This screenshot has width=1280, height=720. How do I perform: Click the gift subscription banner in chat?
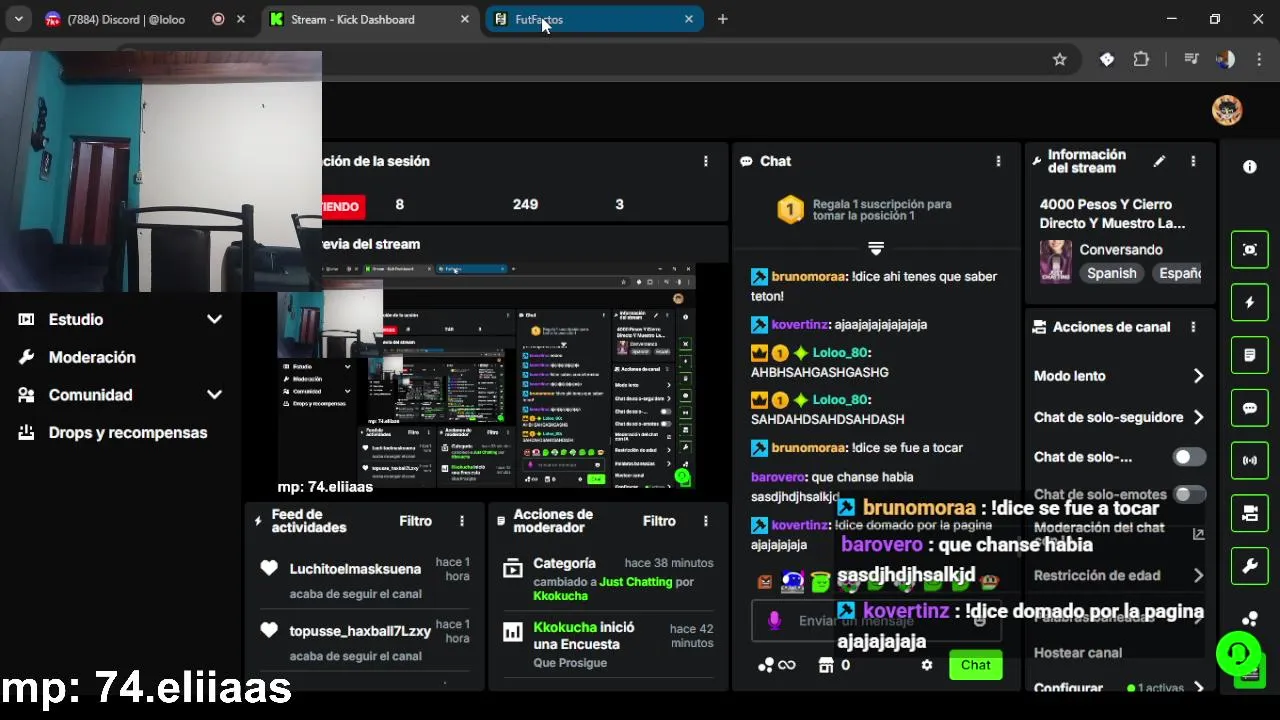(876, 209)
